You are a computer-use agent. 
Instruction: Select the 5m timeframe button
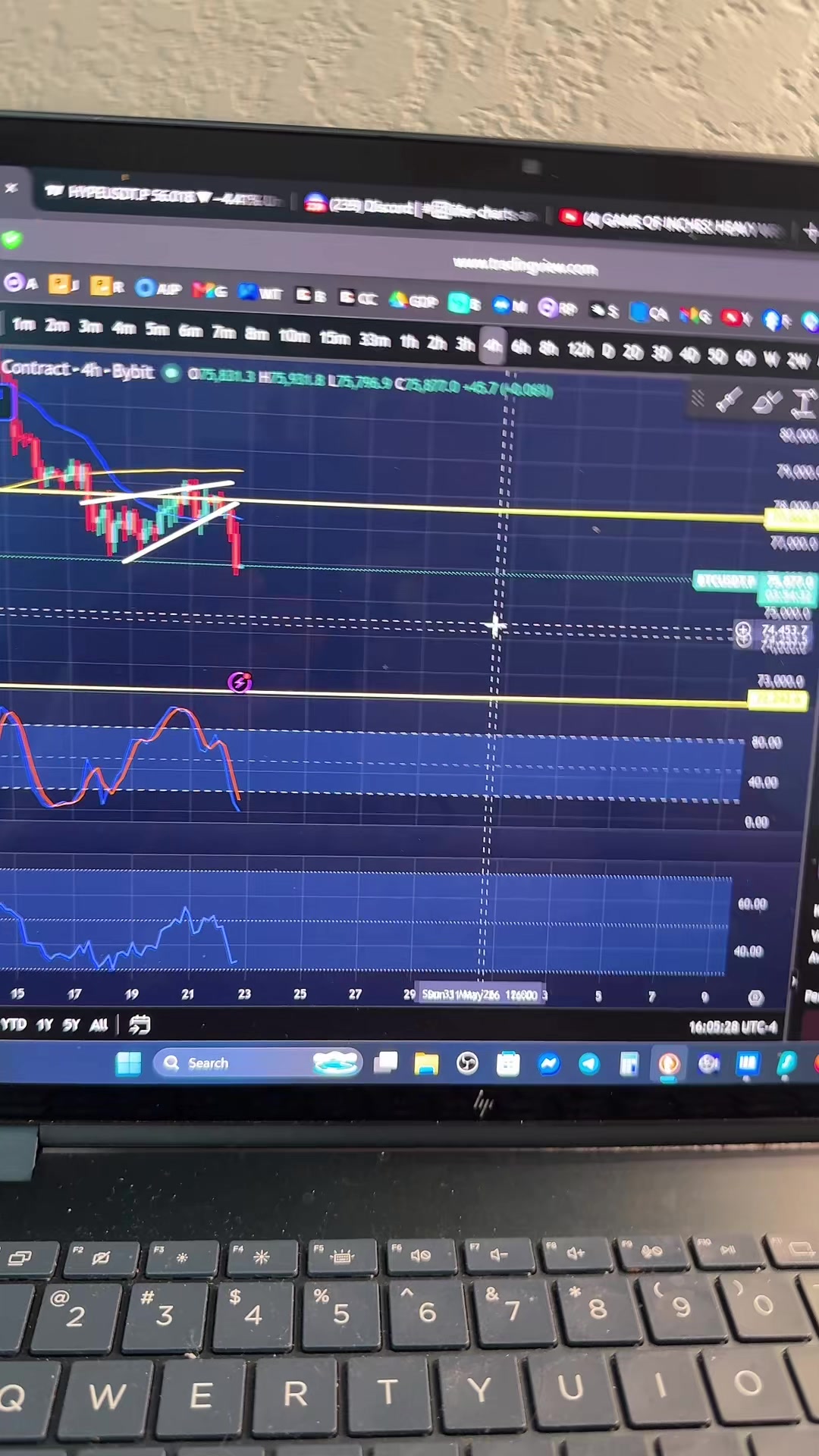coord(157,329)
